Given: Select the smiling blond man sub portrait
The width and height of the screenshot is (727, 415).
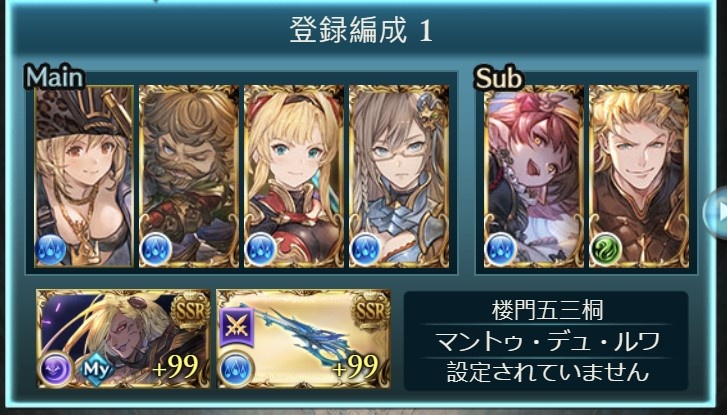Looking at the screenshot, I should [x=638, y=176].
